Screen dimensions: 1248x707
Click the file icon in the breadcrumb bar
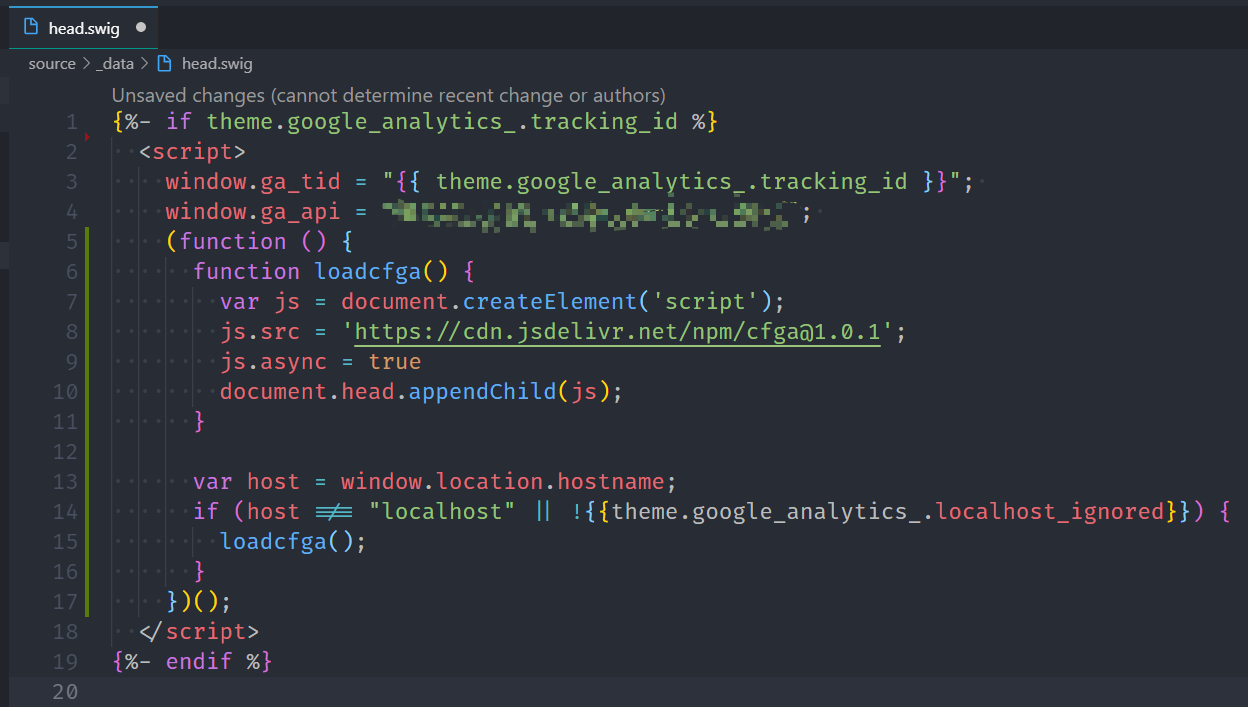point(165,63)
